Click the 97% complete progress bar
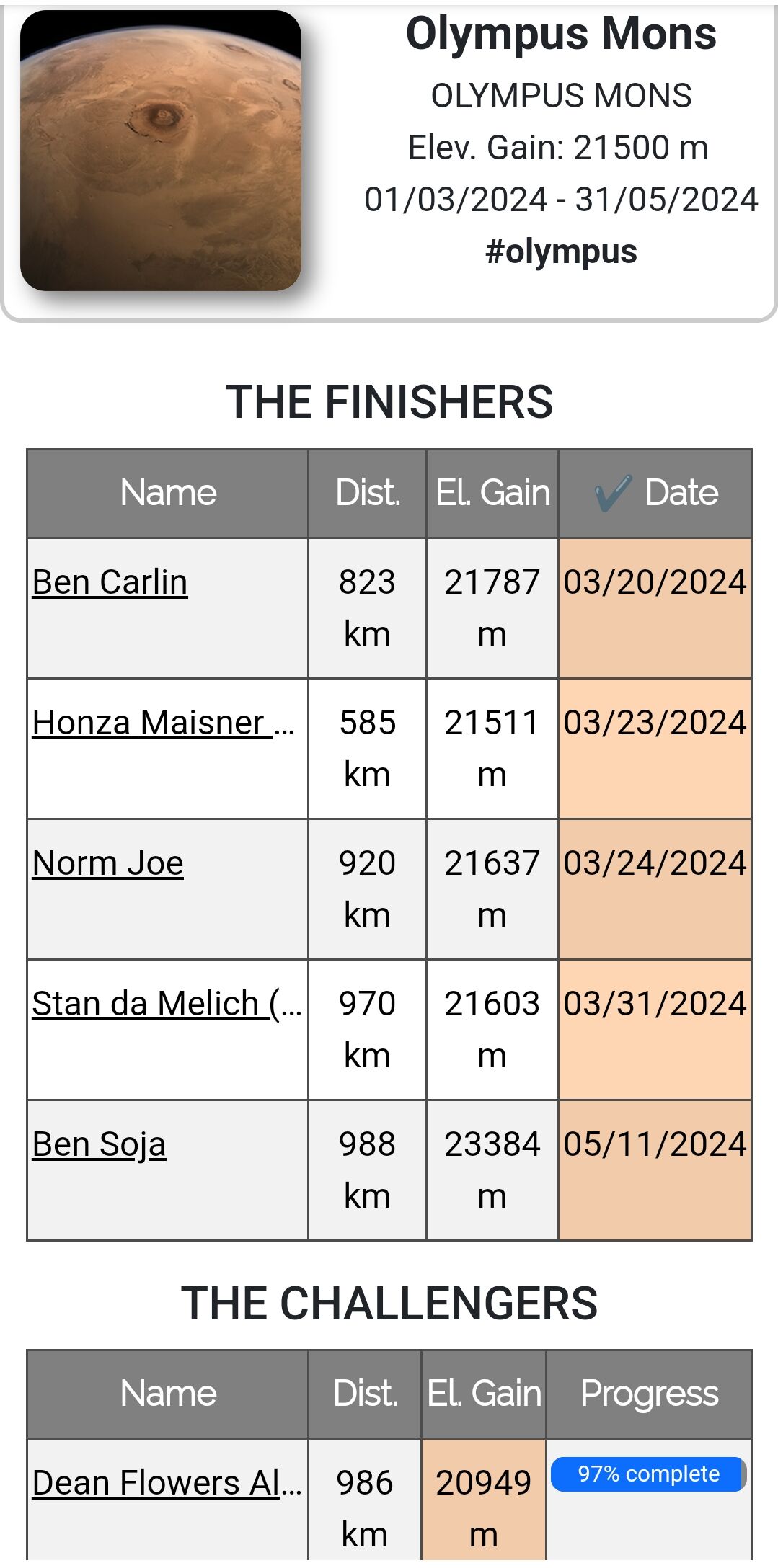 click(647, 1474)
